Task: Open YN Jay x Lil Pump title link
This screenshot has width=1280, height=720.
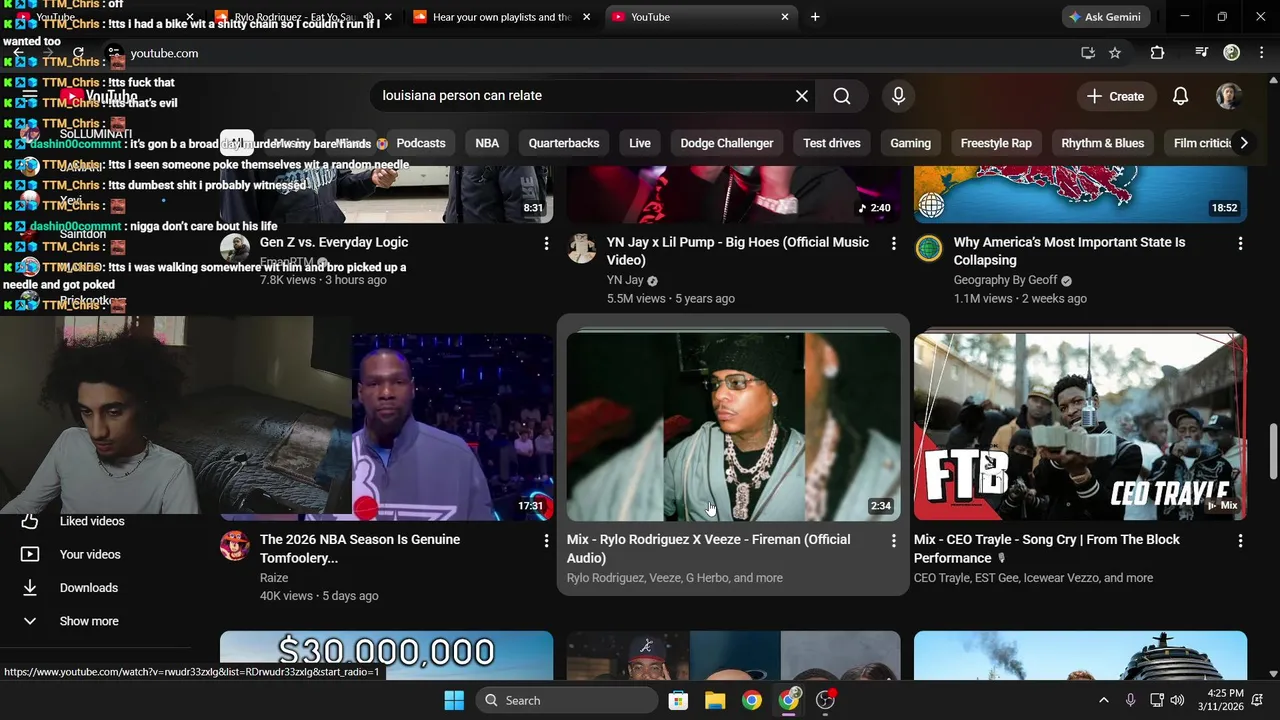Action: [738, 251]
